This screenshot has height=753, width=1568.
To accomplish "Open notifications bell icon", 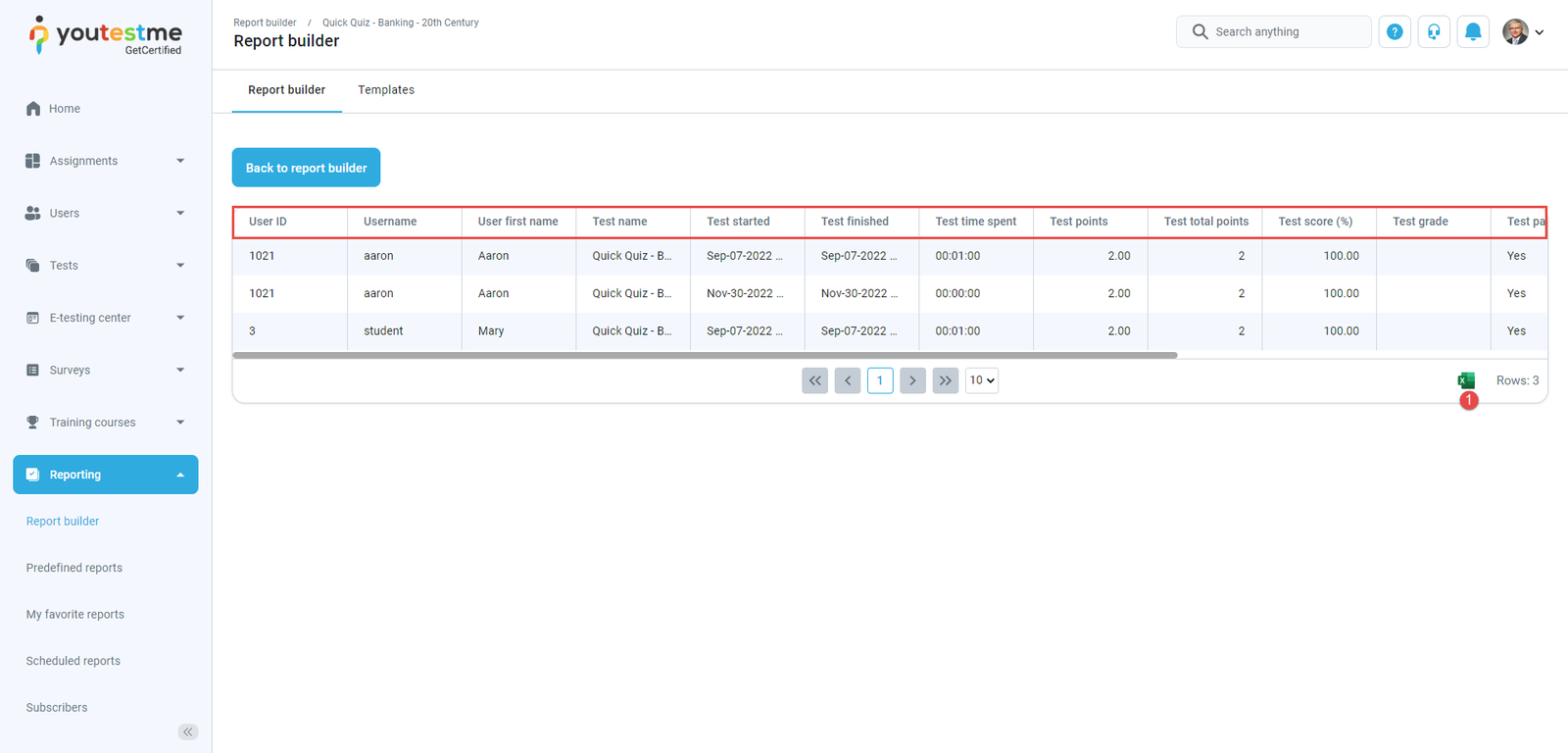I will (x=1473, y=32).
